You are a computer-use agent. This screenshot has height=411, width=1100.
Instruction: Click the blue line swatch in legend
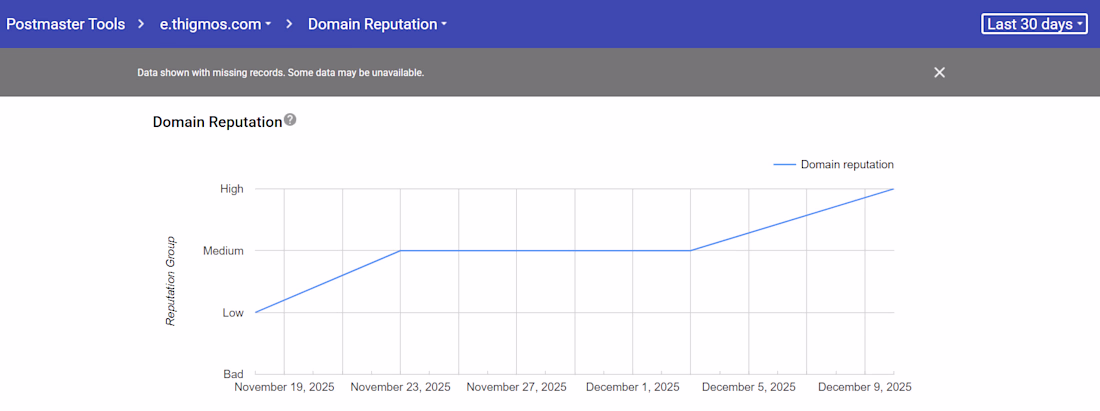point(784,165)
